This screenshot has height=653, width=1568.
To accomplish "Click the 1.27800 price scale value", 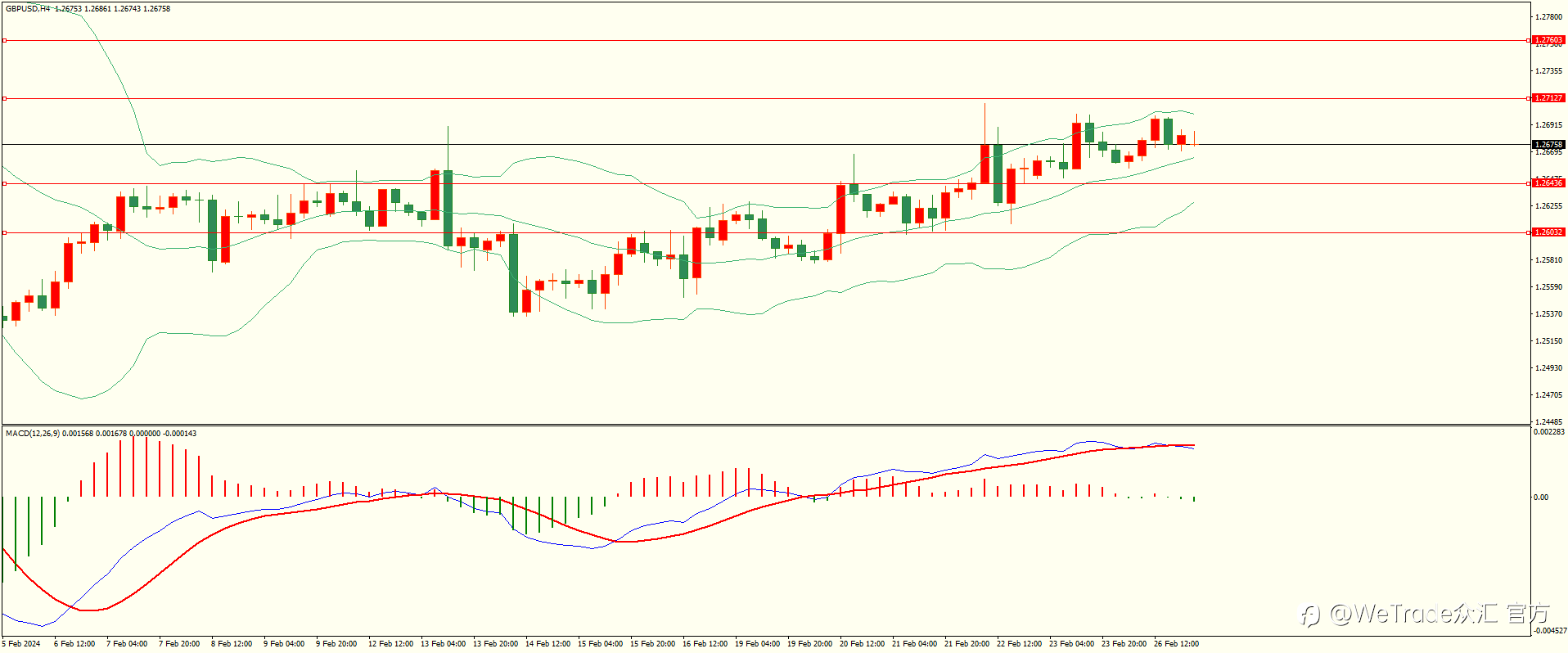I will tap(1548, 17).
